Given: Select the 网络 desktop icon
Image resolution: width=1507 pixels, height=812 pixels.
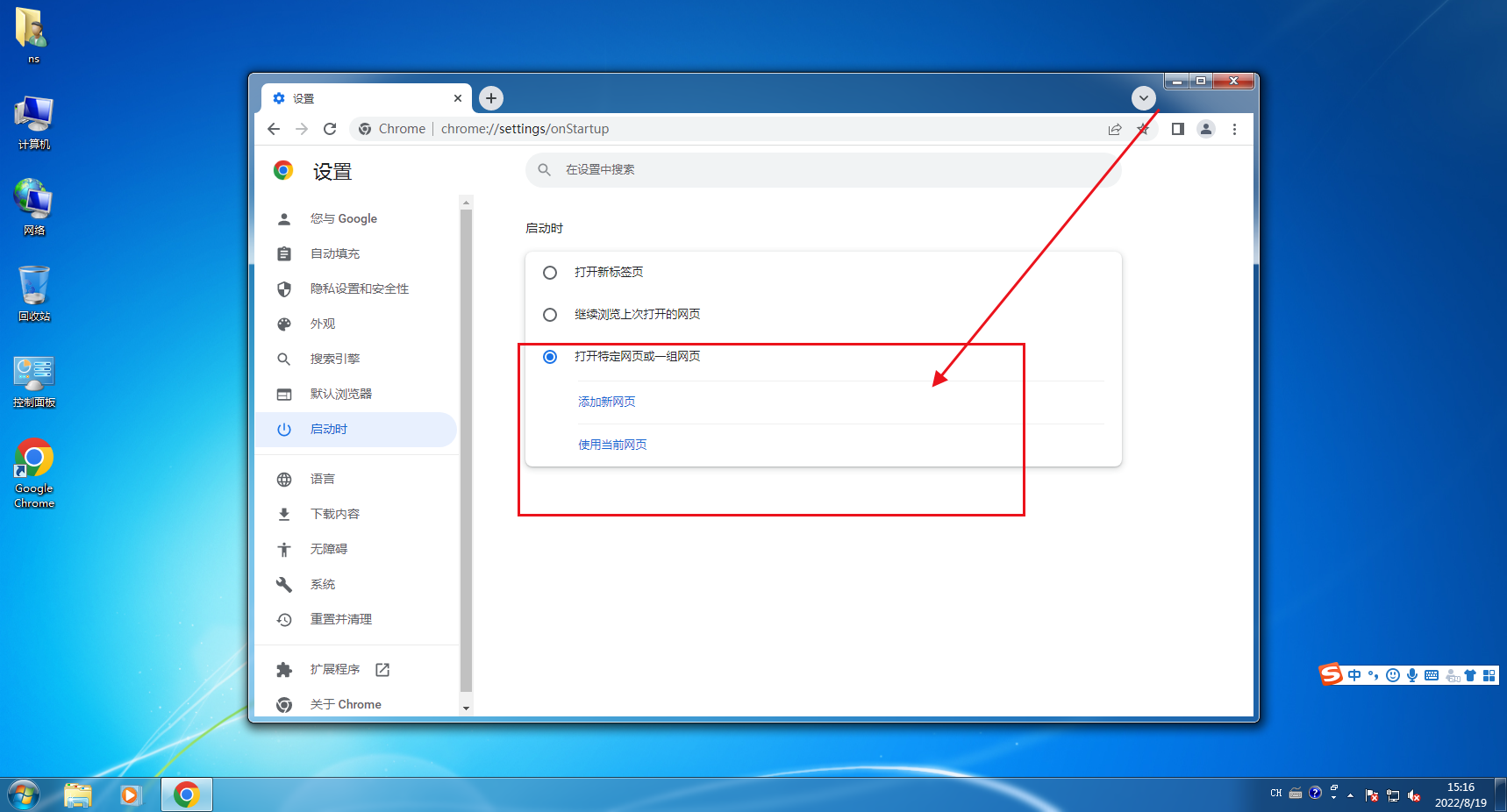Looking at the screenshot, I should coord(33,208).
